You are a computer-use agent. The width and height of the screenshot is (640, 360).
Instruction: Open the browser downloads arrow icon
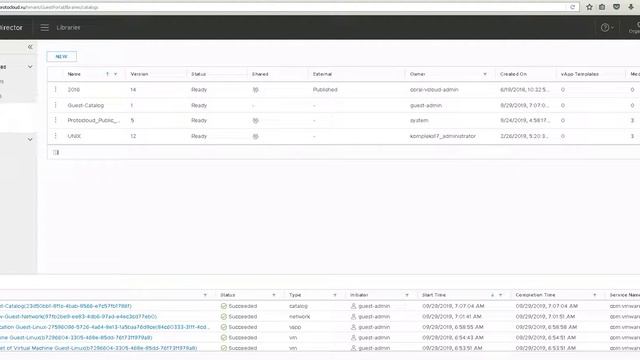tap(631, 7)
